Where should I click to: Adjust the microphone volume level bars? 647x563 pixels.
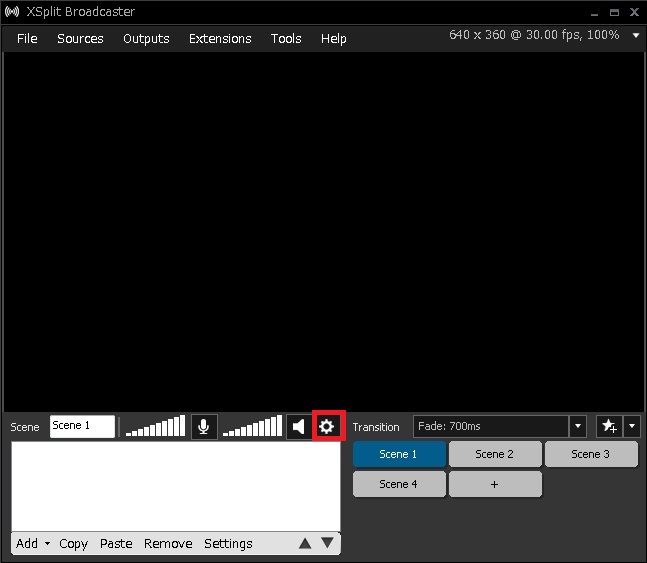[156, 426]
